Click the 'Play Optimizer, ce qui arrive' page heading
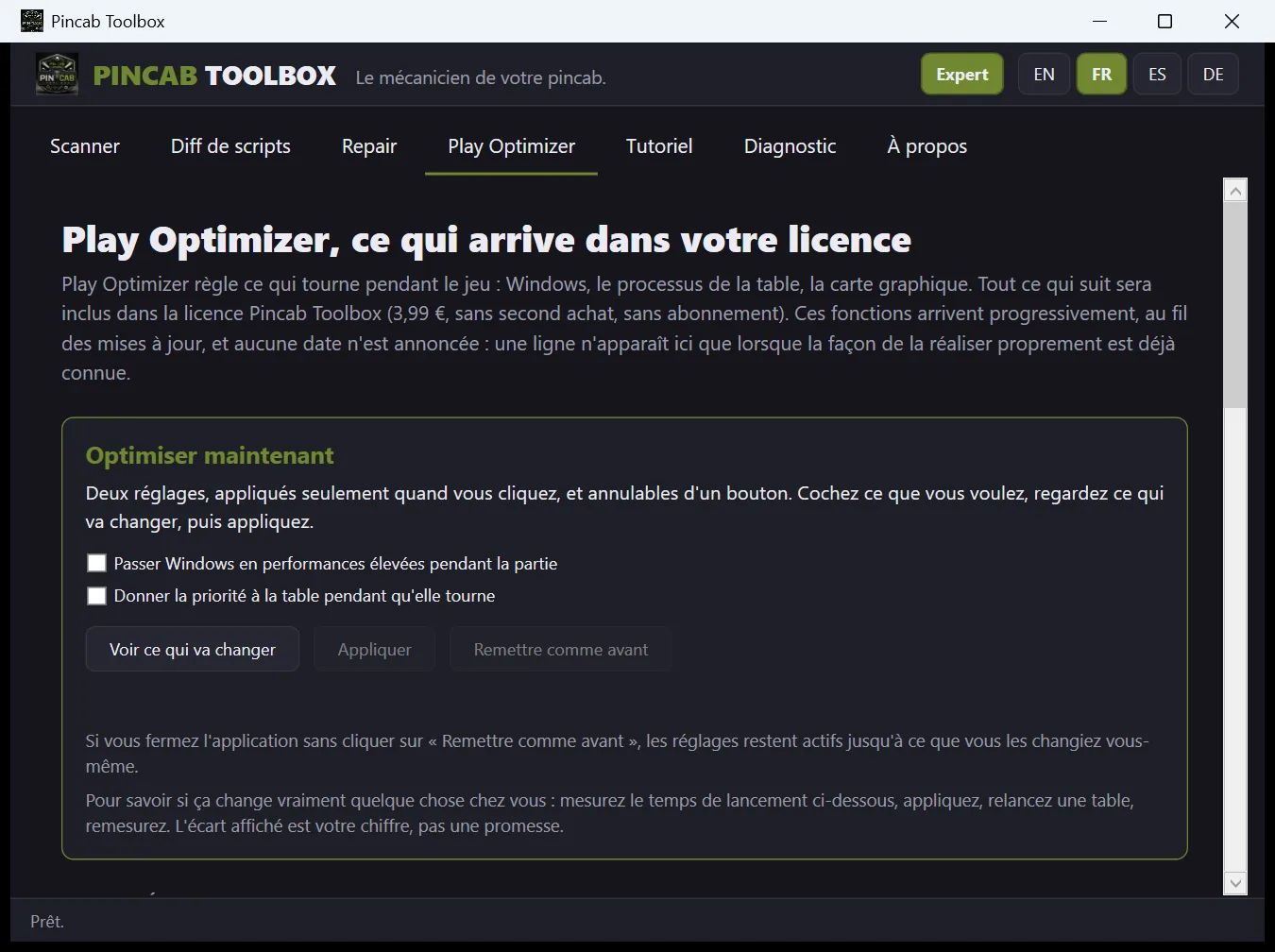The width and height of the screenshot is (1275, 952). tap(486, 240)
